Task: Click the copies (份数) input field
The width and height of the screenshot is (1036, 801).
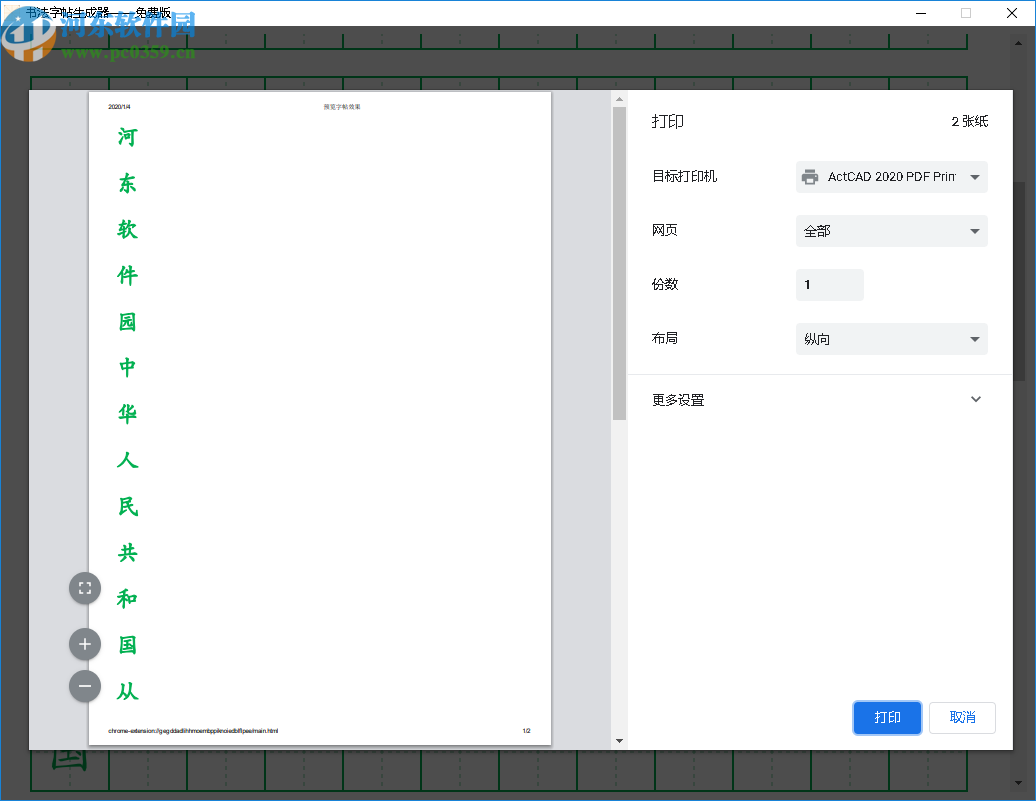Action: pos(829,285)
